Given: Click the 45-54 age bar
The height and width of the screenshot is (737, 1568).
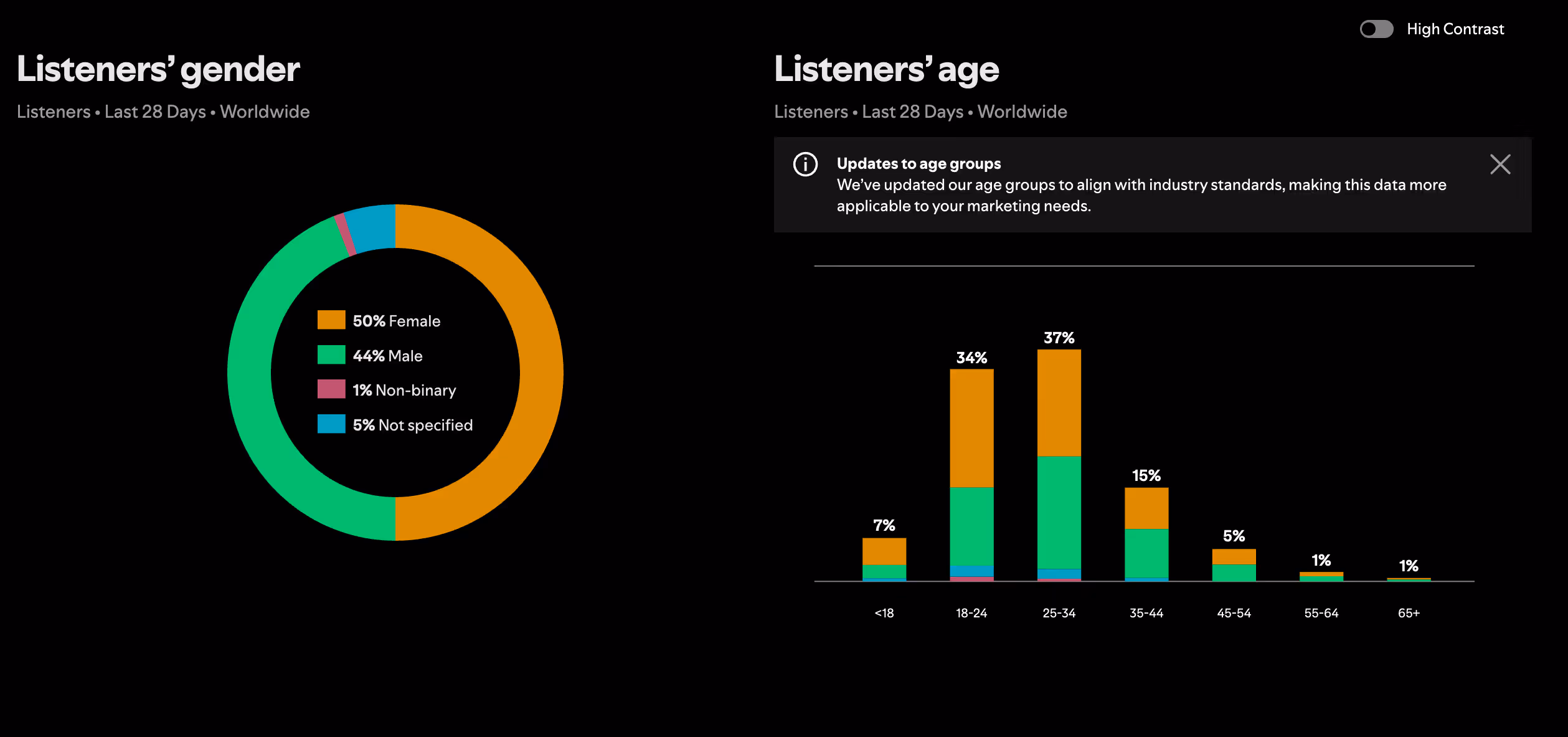Looking at the screenshot, I should [x=1234, y=565].
